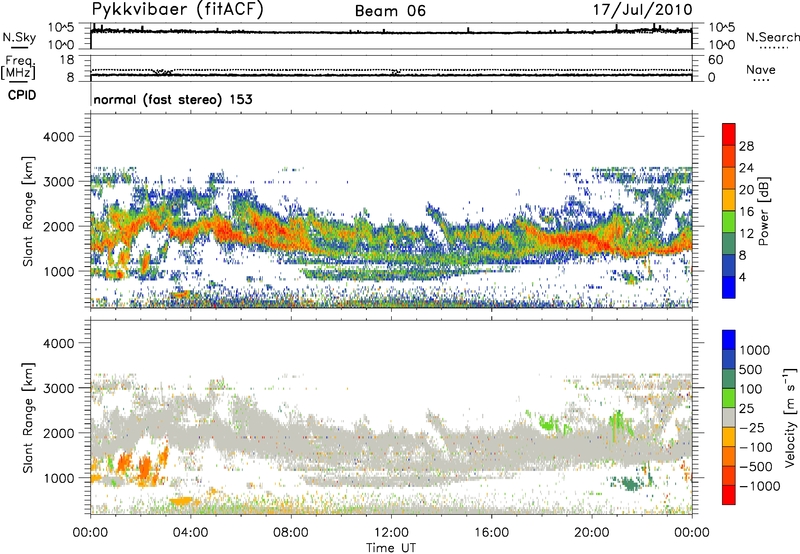
Task: Select the 28 dB colorbar label
Action: (x=746, y=146)
